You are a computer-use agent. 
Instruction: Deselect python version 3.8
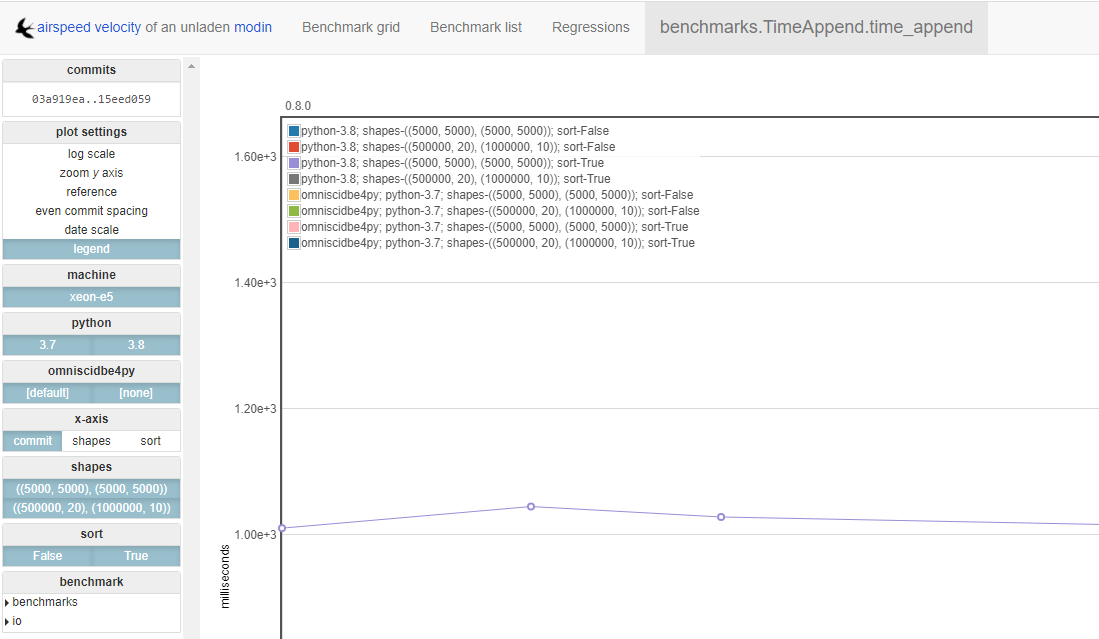(135, 344)
